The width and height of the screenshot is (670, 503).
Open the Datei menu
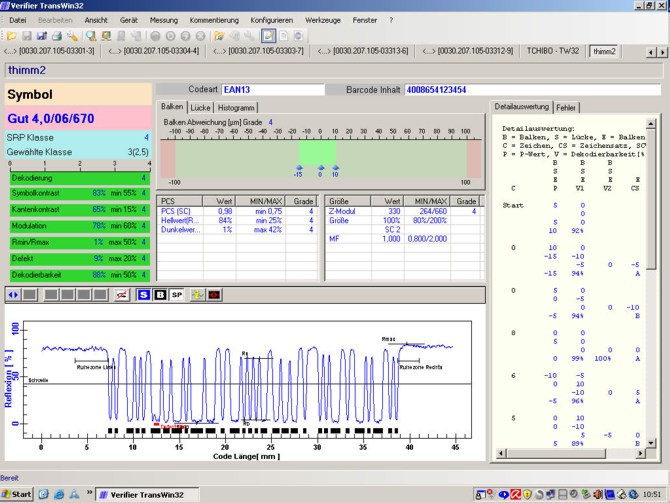(18, 20)
